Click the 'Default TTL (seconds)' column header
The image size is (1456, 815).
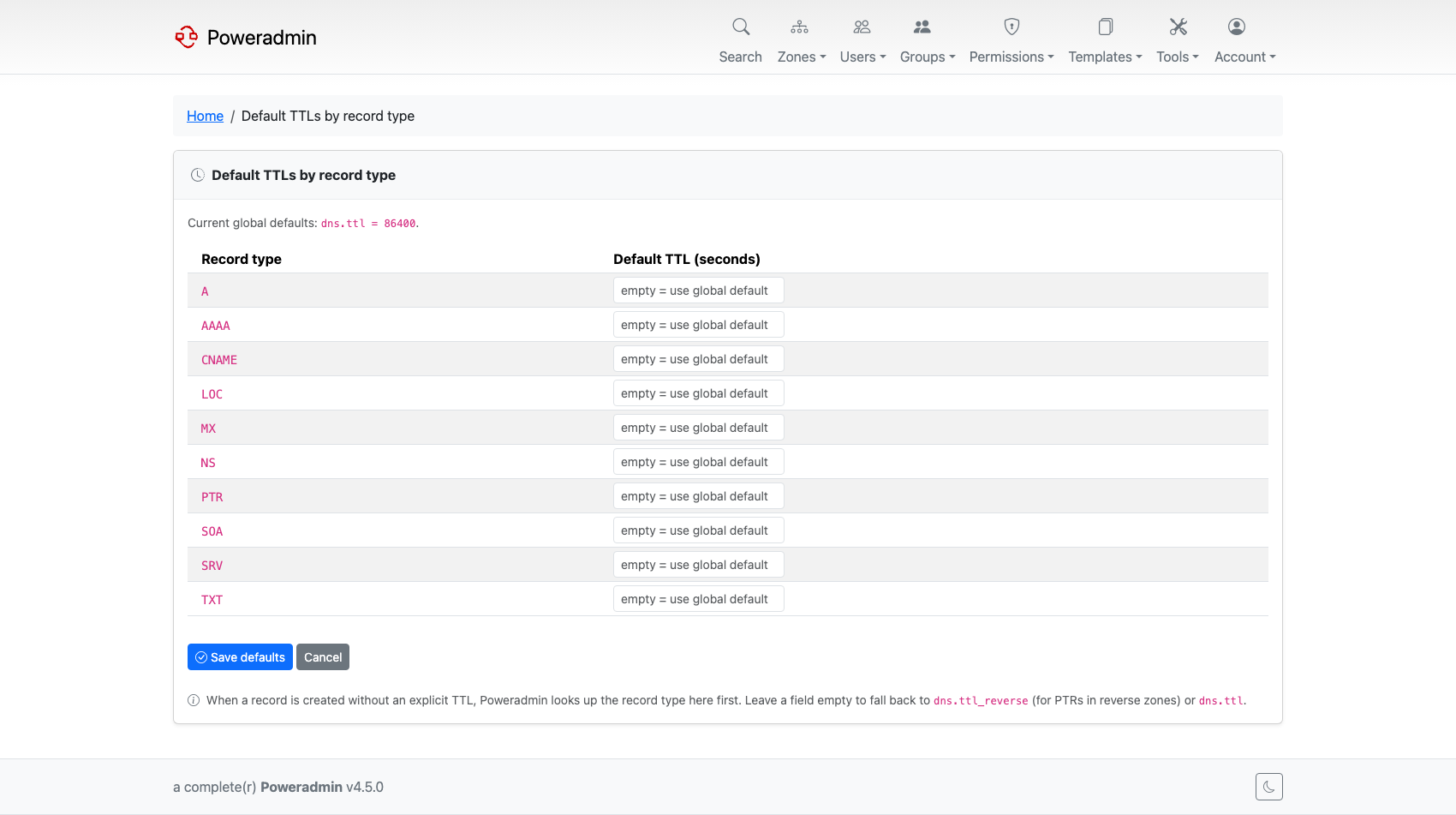[x=687, y=259]
